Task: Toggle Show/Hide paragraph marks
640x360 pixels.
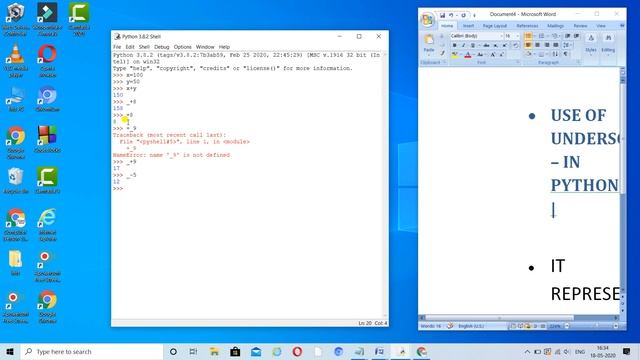Action: click(565, 54)
